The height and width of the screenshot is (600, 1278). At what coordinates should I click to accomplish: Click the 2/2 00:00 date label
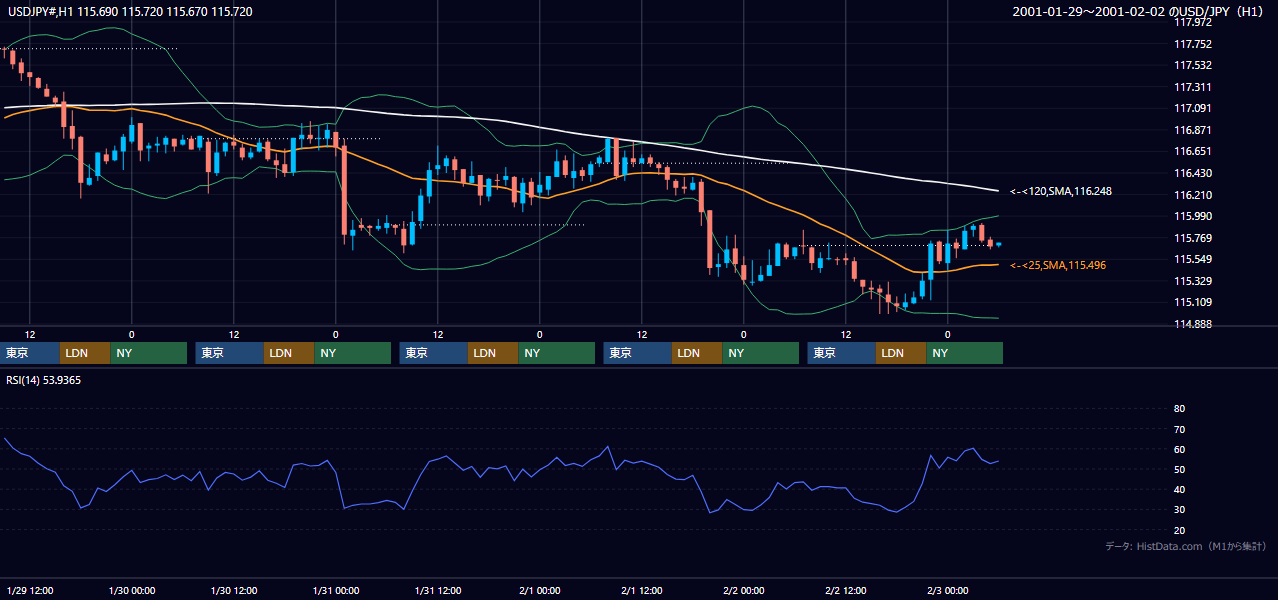(744, 591)
